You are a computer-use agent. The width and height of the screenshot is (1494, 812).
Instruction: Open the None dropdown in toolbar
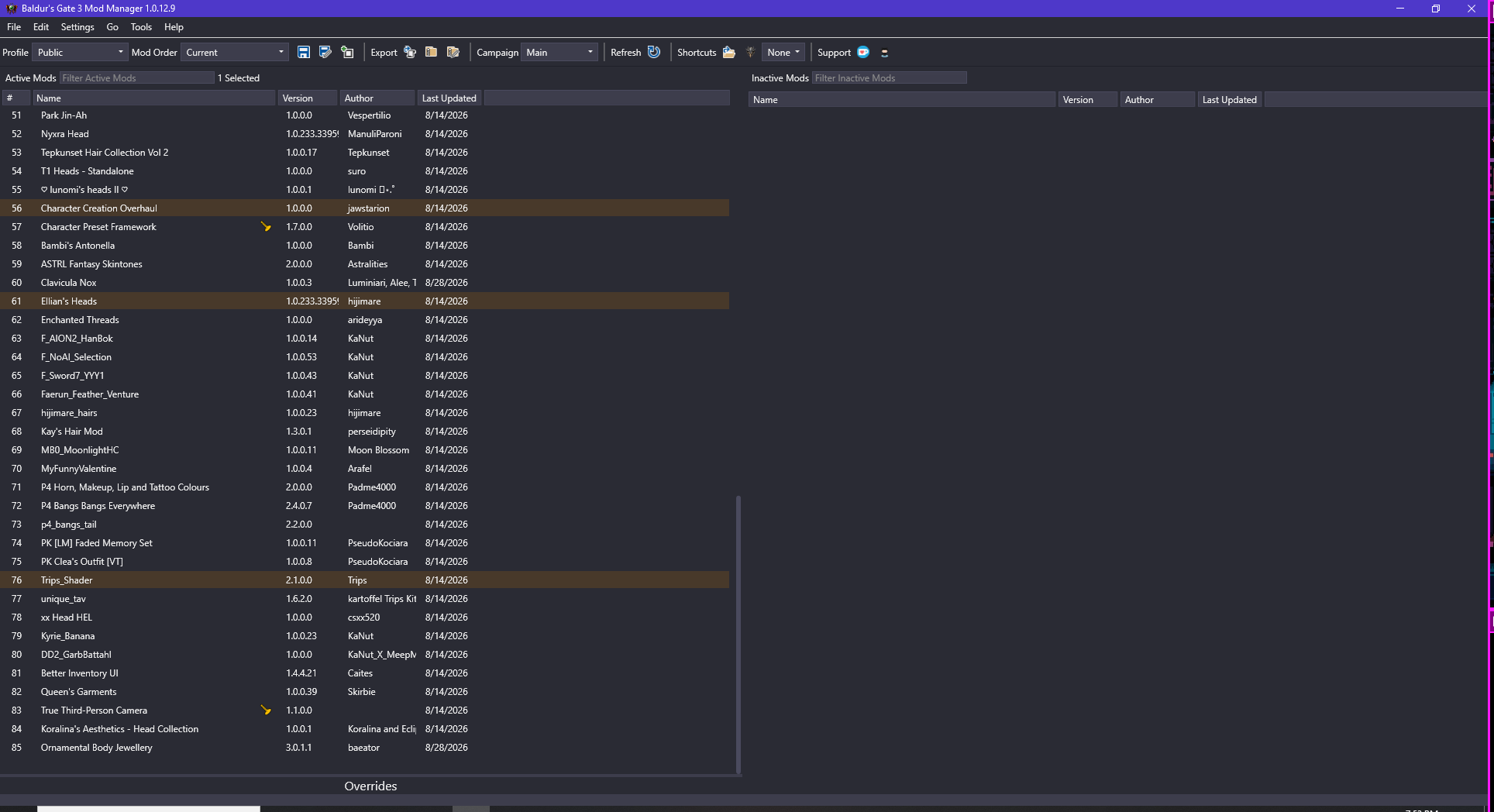click(783, 52)
